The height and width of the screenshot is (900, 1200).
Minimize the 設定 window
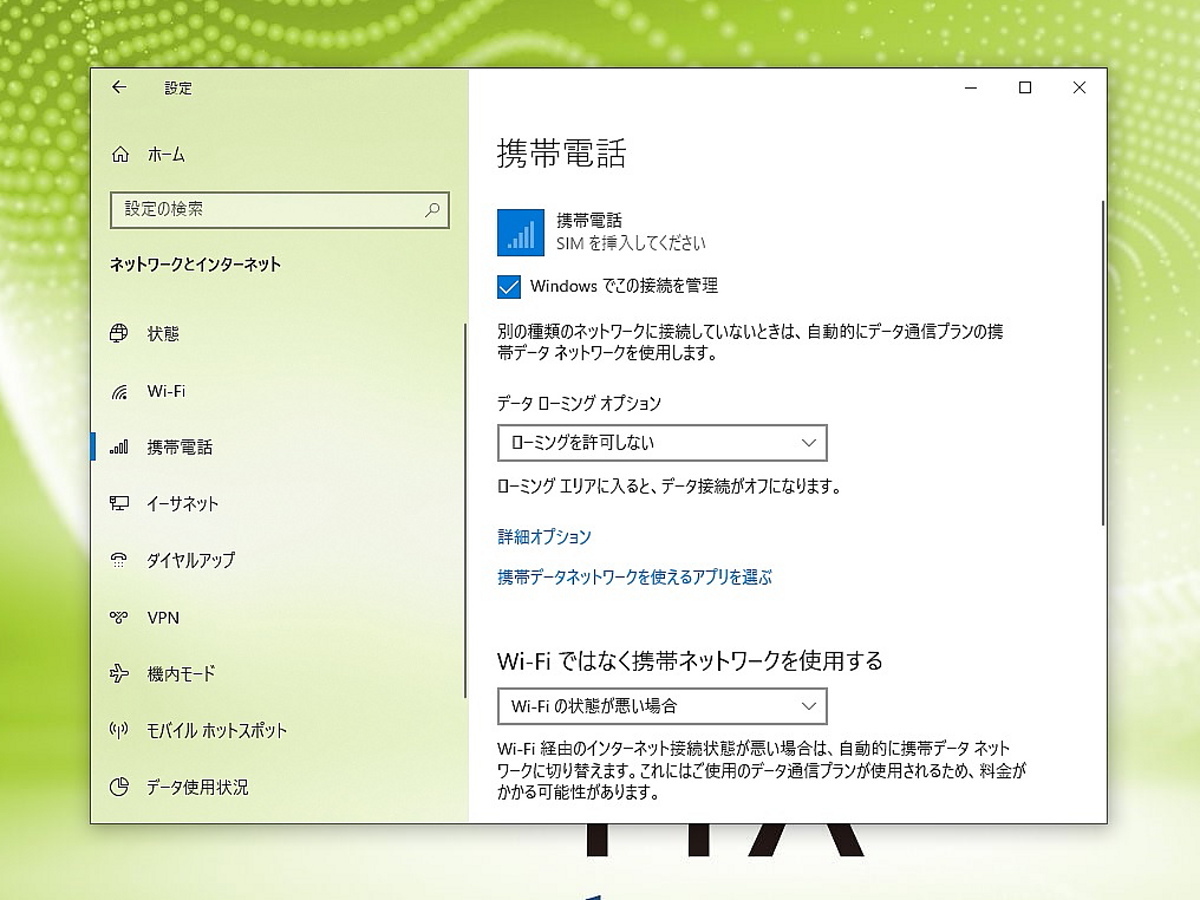(971, 88)
